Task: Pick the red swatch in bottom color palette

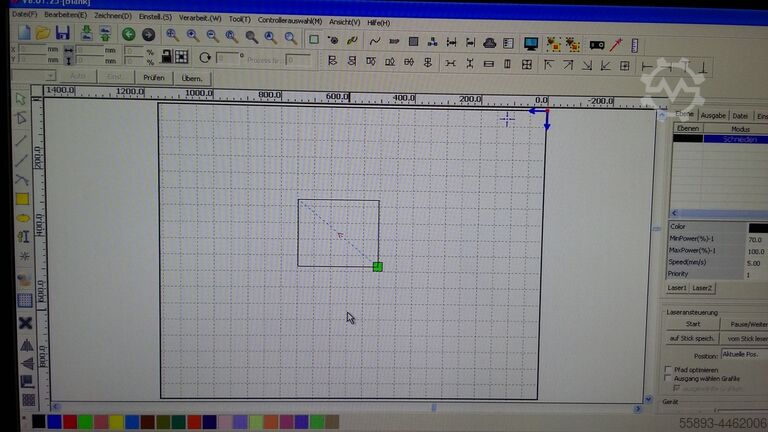Action: point(70,422)
